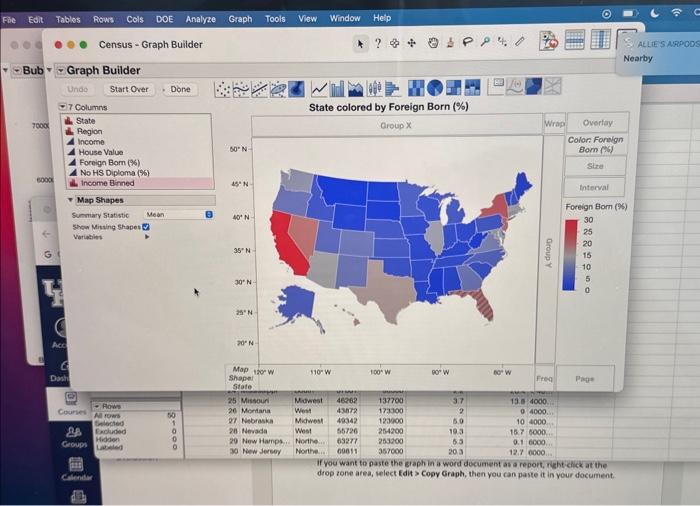
Task: Click the Undo button
Action: coord(77,89)
